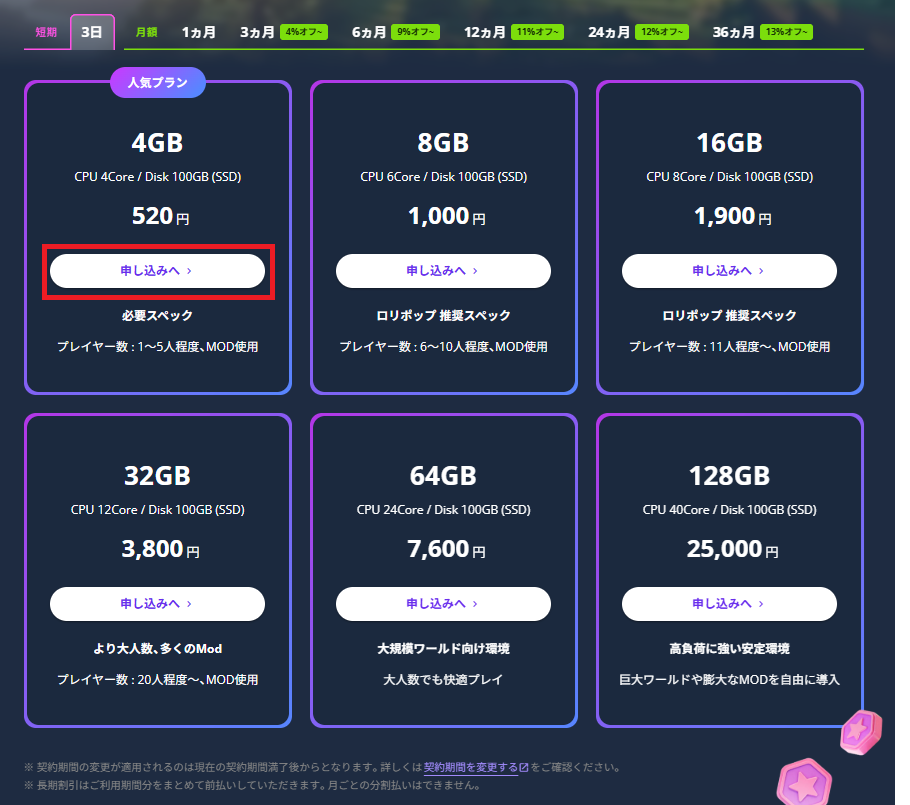
Task: Click ロリポップ 推奨スペック under 8GB
Action: 443,316
